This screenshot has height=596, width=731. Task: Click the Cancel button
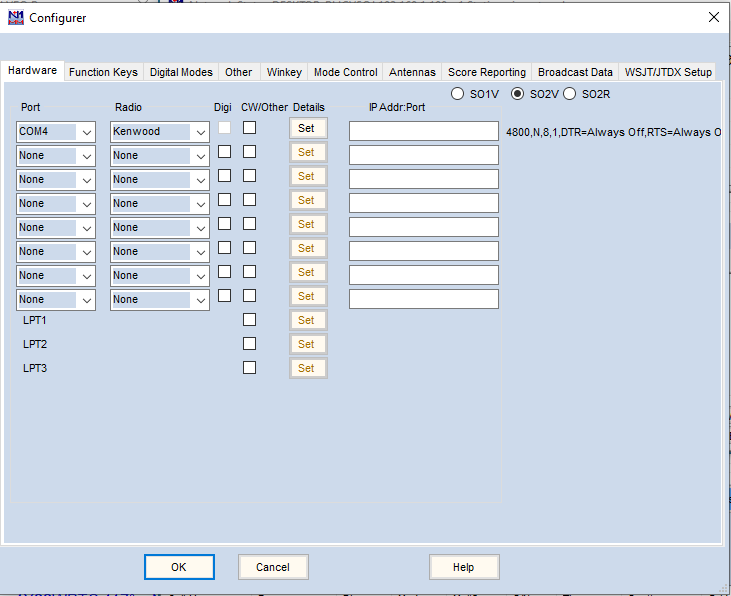click(x=273, y=567)
